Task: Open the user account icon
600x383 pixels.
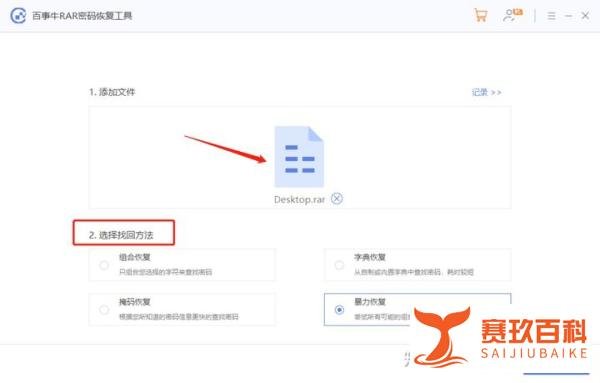Action: pyautogui.click(x=512, y=15)
